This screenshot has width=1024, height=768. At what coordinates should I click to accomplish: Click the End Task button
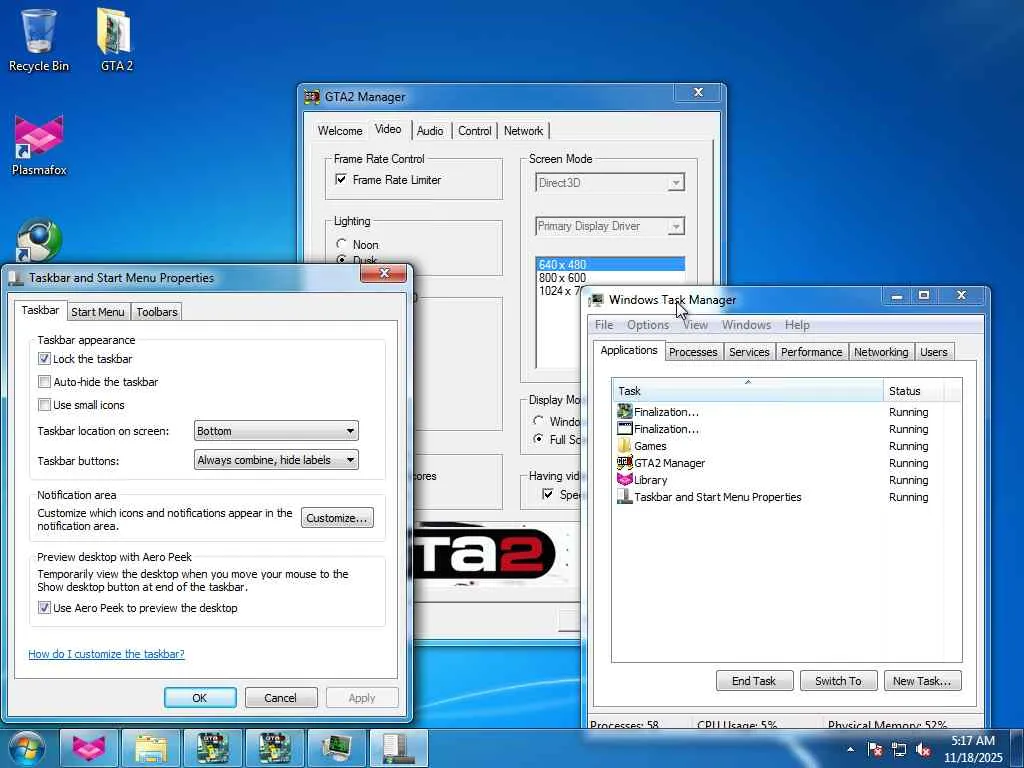(x=754, y=680)
